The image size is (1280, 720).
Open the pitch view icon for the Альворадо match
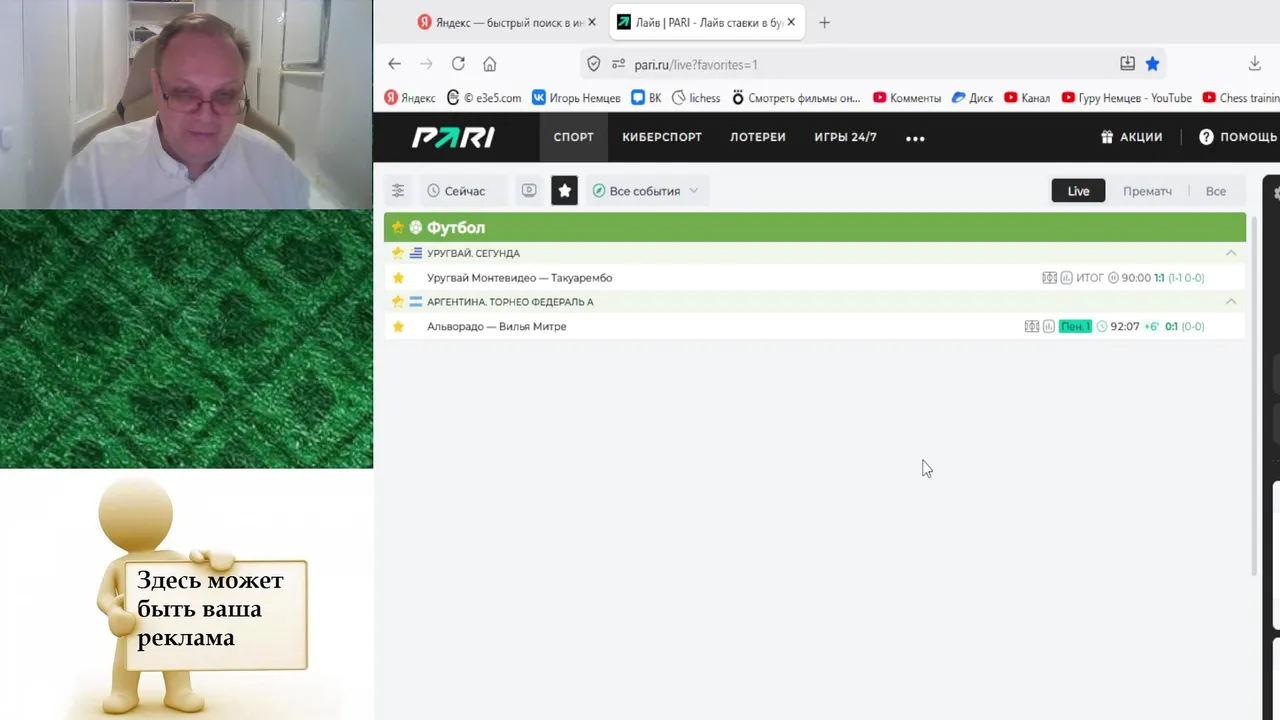click(1032, 327)
